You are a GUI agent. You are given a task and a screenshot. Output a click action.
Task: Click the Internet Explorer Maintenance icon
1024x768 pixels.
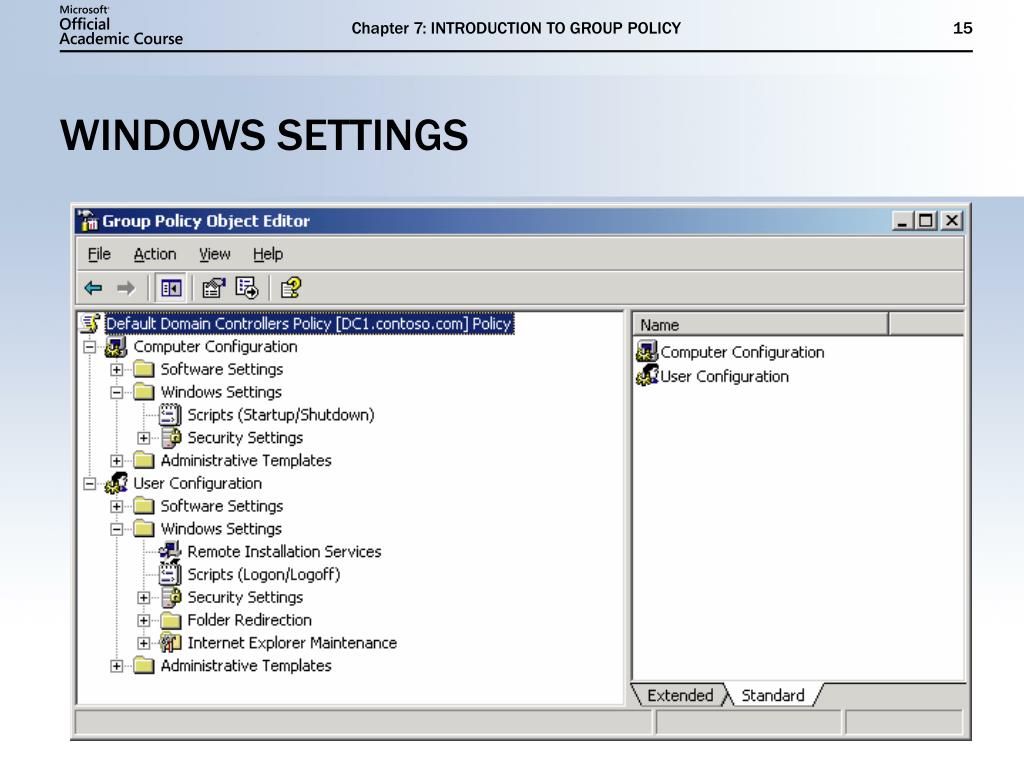click(x=170, y=643)
